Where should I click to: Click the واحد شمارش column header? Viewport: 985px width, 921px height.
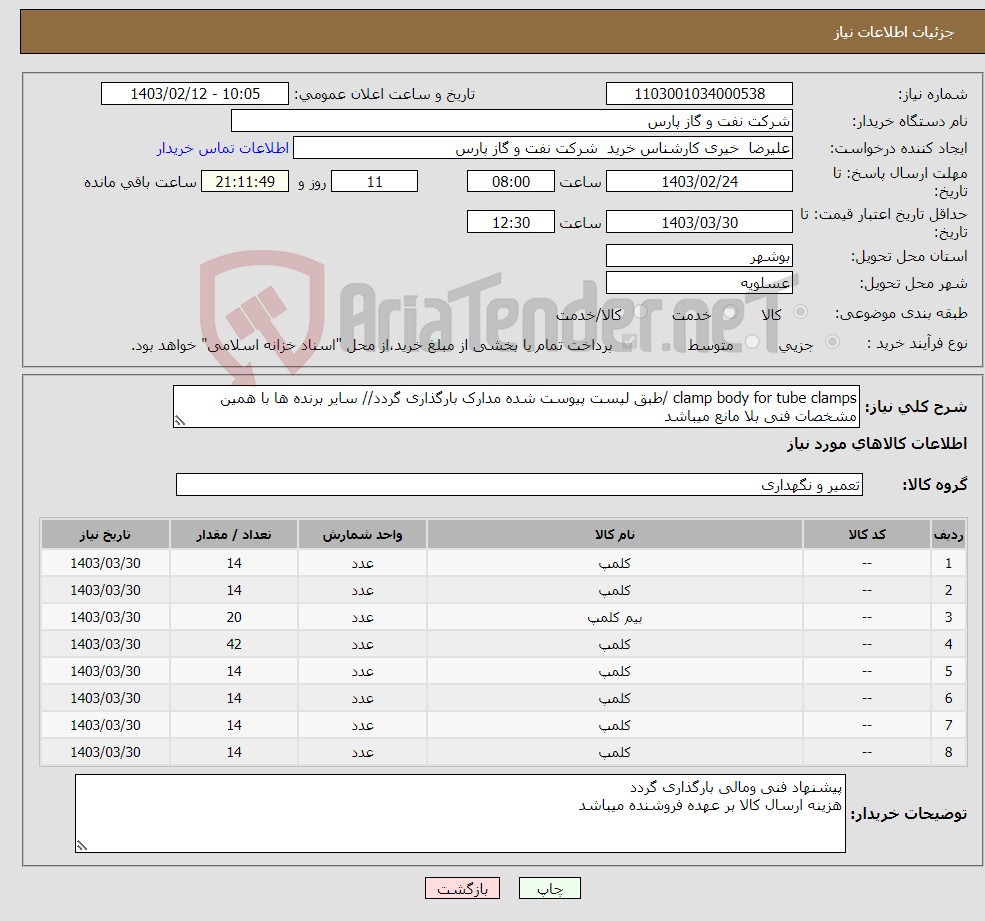tap(362, 534)
